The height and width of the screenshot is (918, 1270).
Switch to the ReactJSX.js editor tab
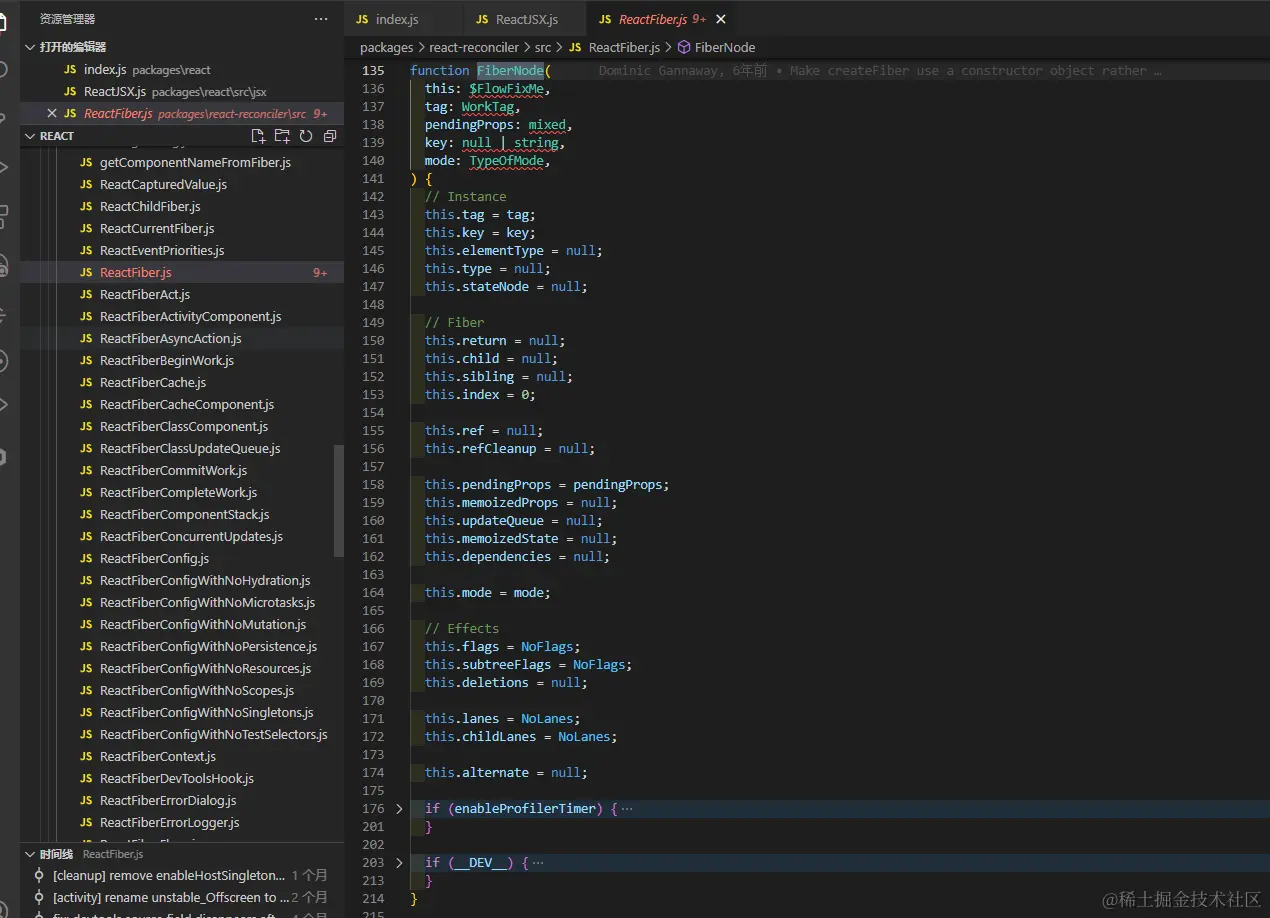coord(526,19)
